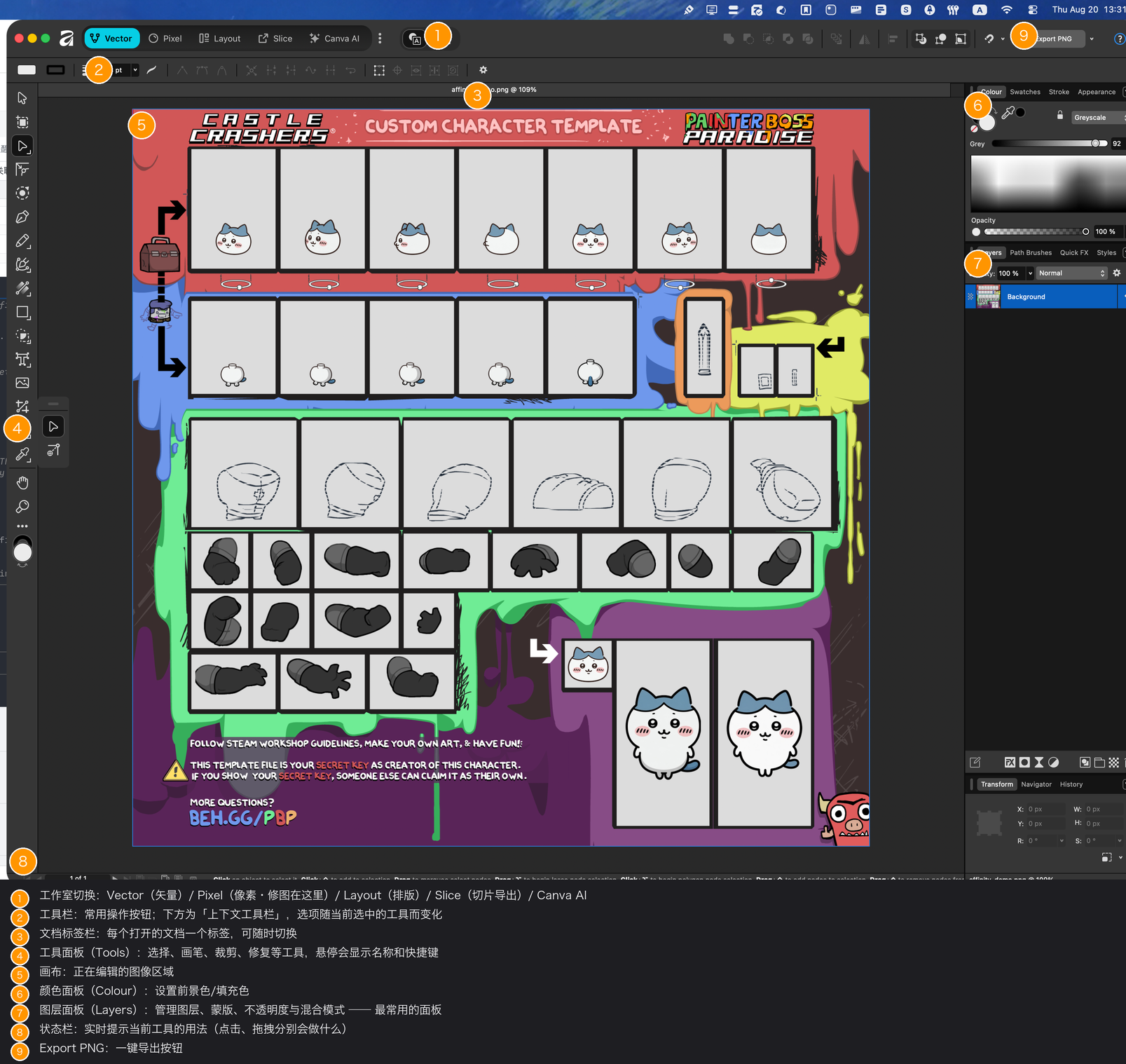Select the Pencil tool
This screenshot has width=1126, height=1064.
22,241
